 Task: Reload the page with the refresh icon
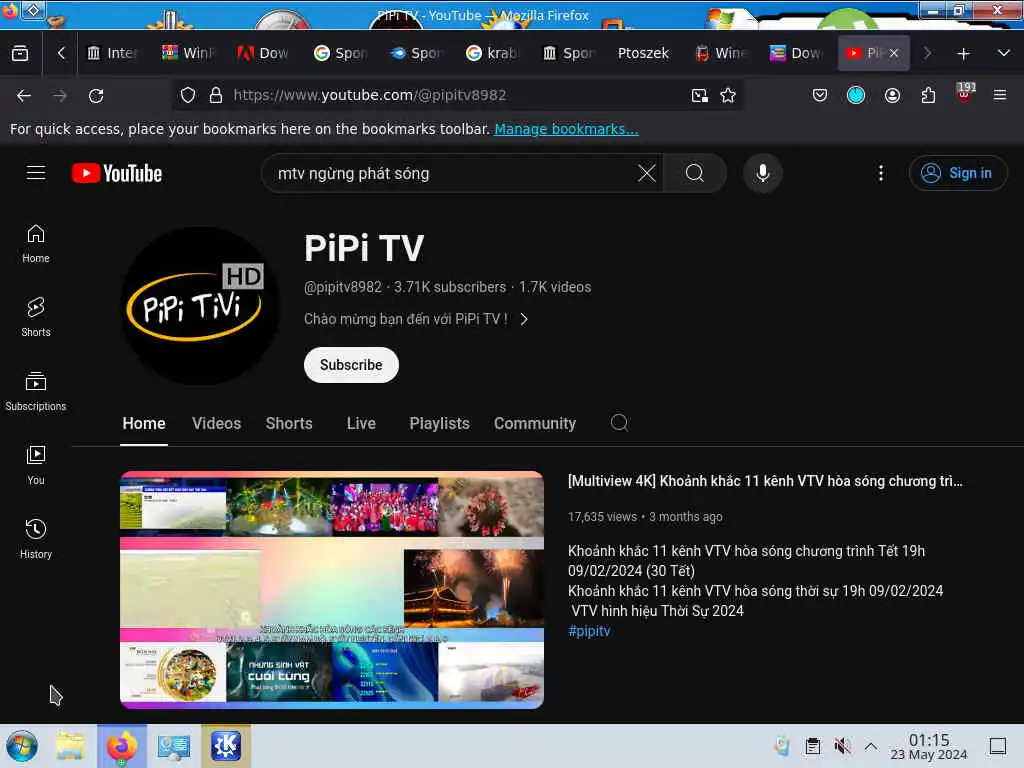pyautogui.click(x=96, y=95)
